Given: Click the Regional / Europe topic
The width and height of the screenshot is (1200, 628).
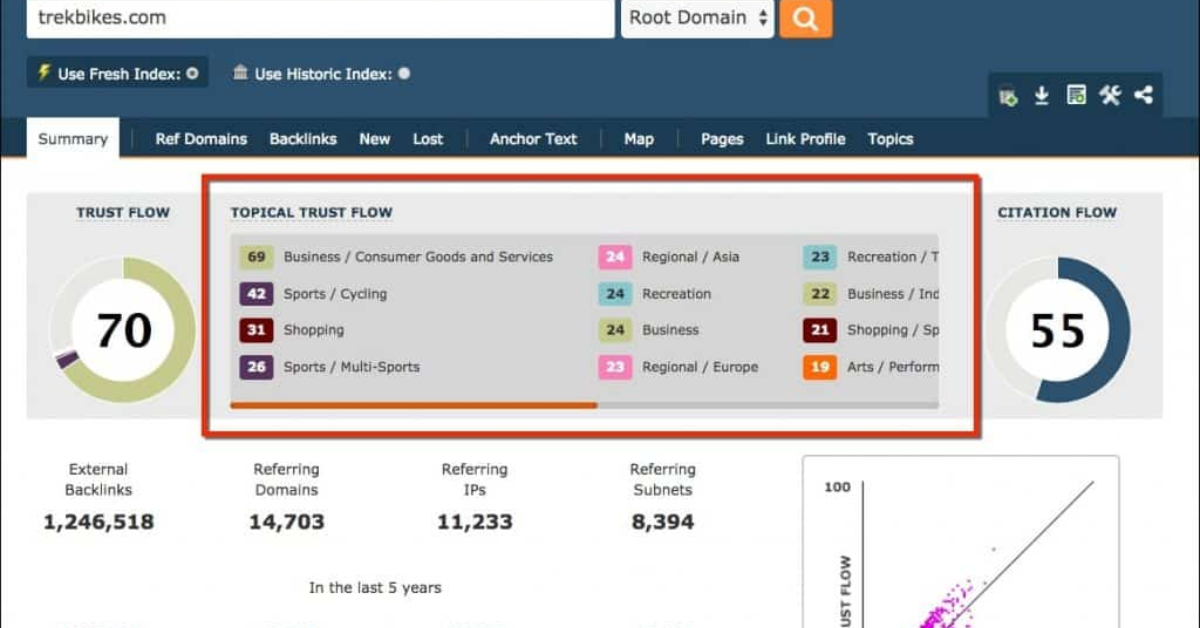Looking at the screenshot, I should click(700, 367).
